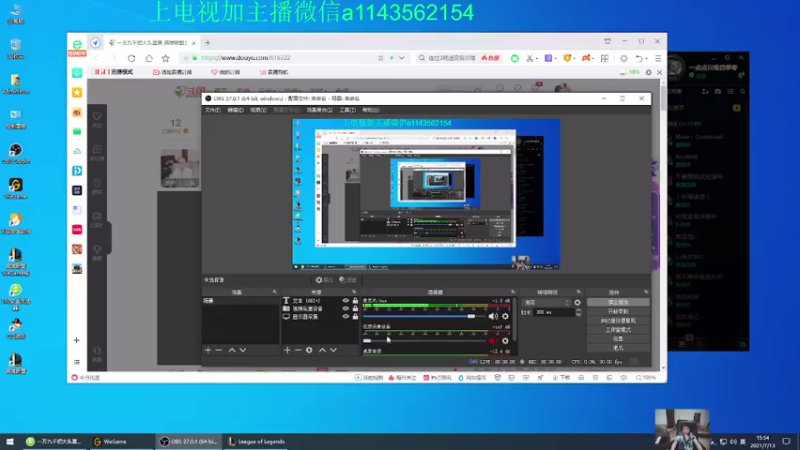Image resolution: width=800 pixels, height=450 pixels.
Task: Click yellow star icon in browser left sidebar
Action: pyautogui.click(x=77, y=92)
